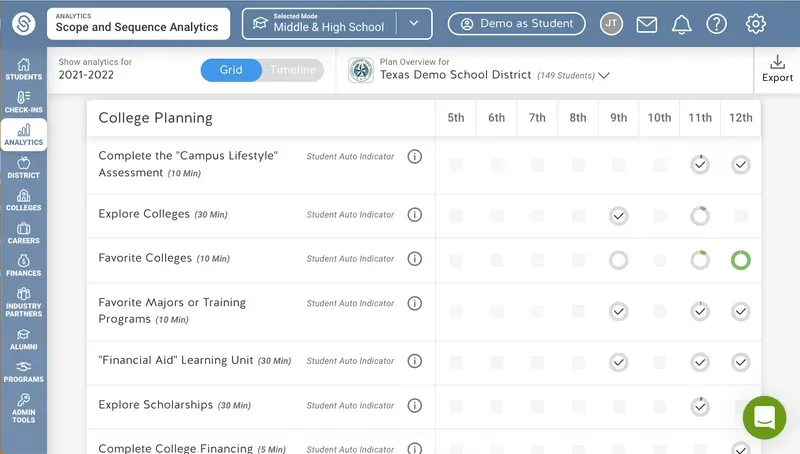
Task: Click Favorite Colleges 9th grade progress ring
Action: [x=618, y=260]
